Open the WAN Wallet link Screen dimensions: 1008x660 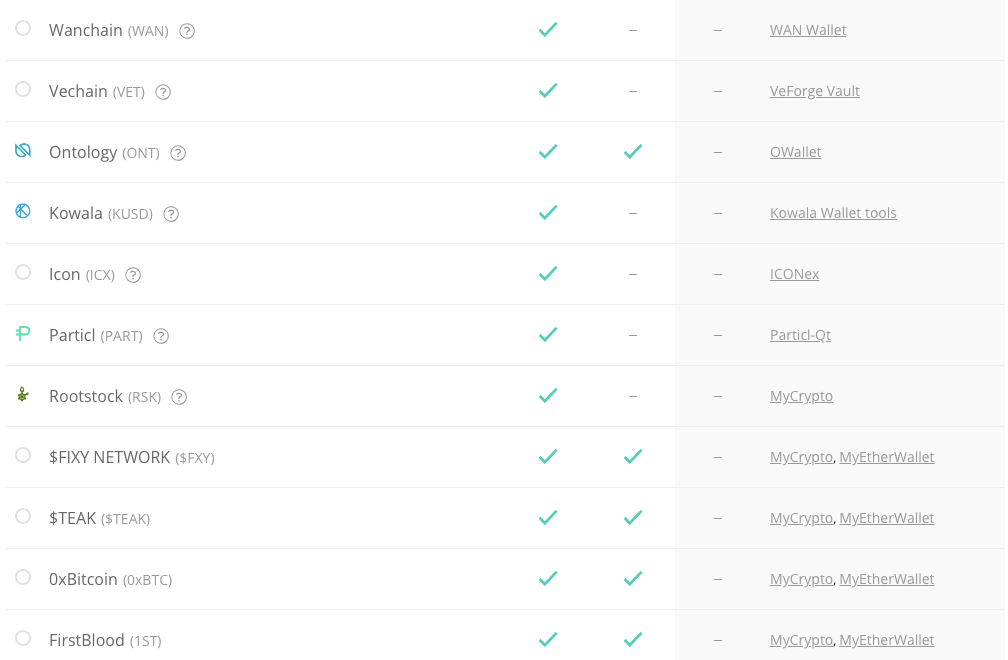pyautogui.click(x=808, y=30)
